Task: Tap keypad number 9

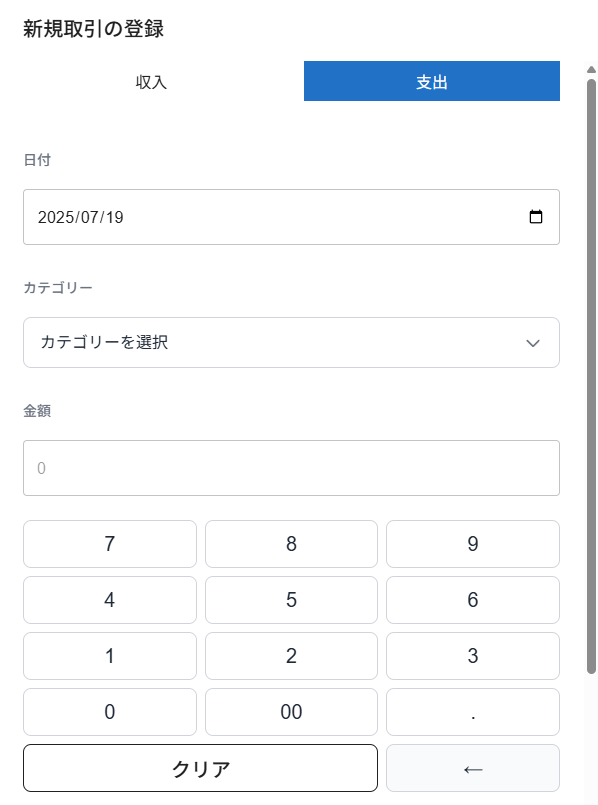Action: 473,544
